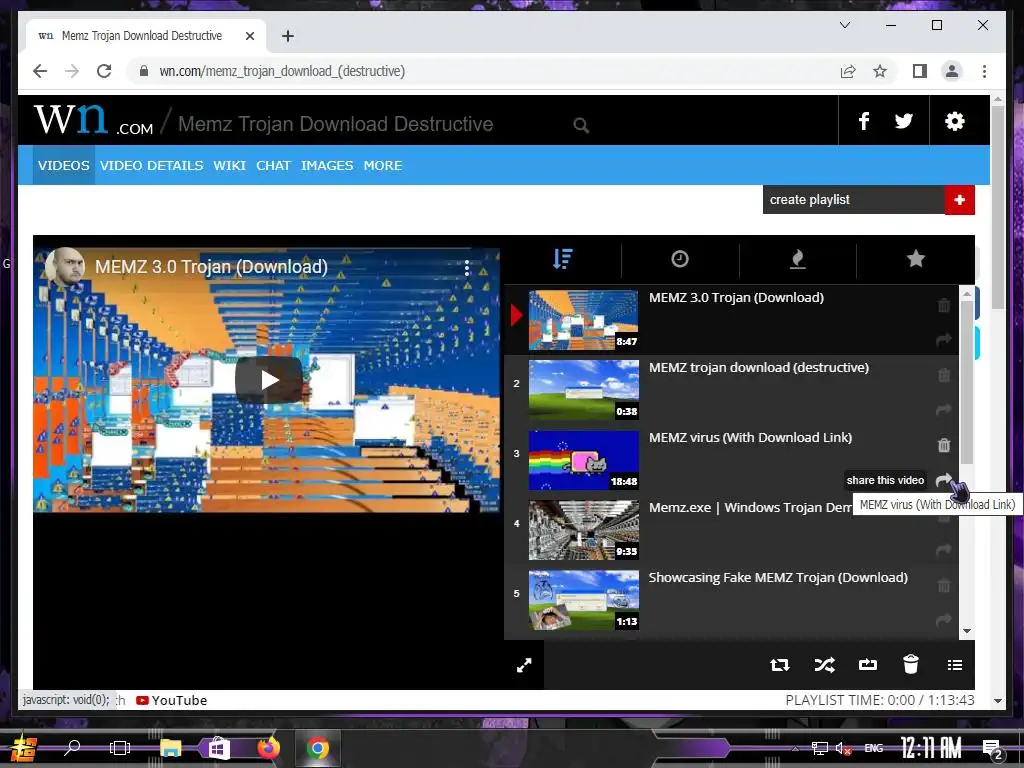
Task: Click the search magnifier in the wn.com header
Action: click(x=581, y=125)
